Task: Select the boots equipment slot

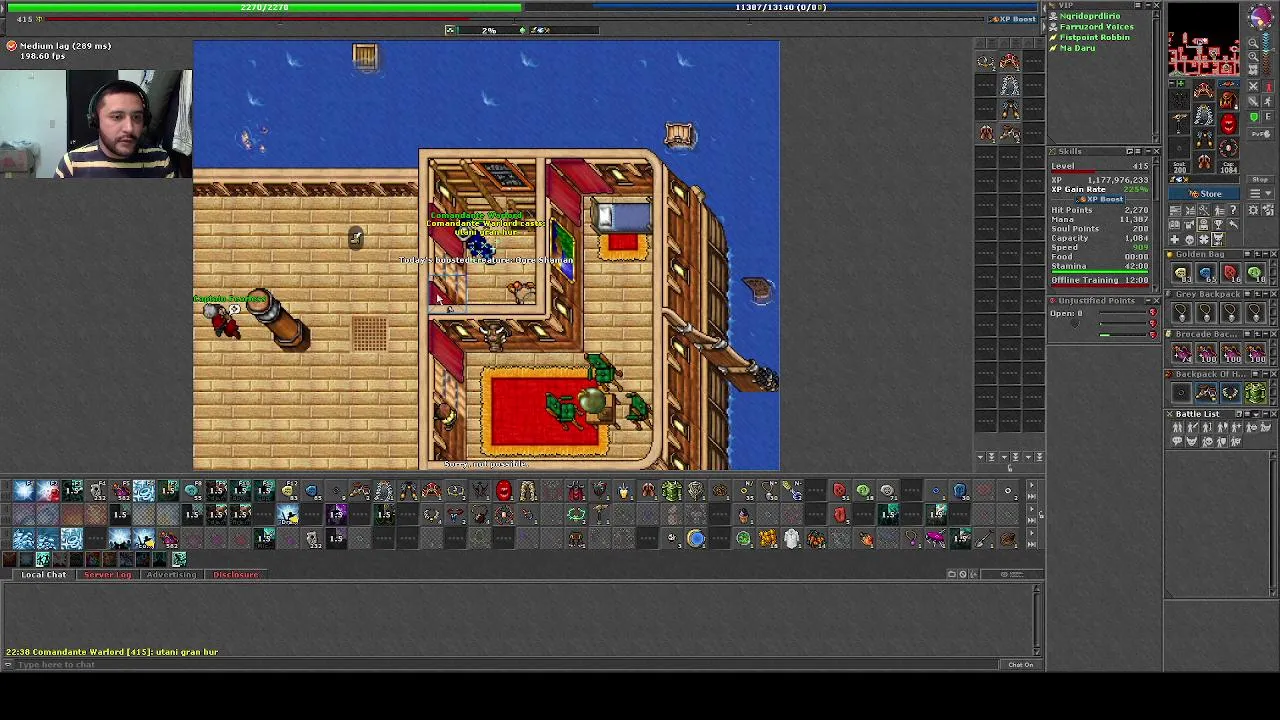Action: tap(1204, 161)
